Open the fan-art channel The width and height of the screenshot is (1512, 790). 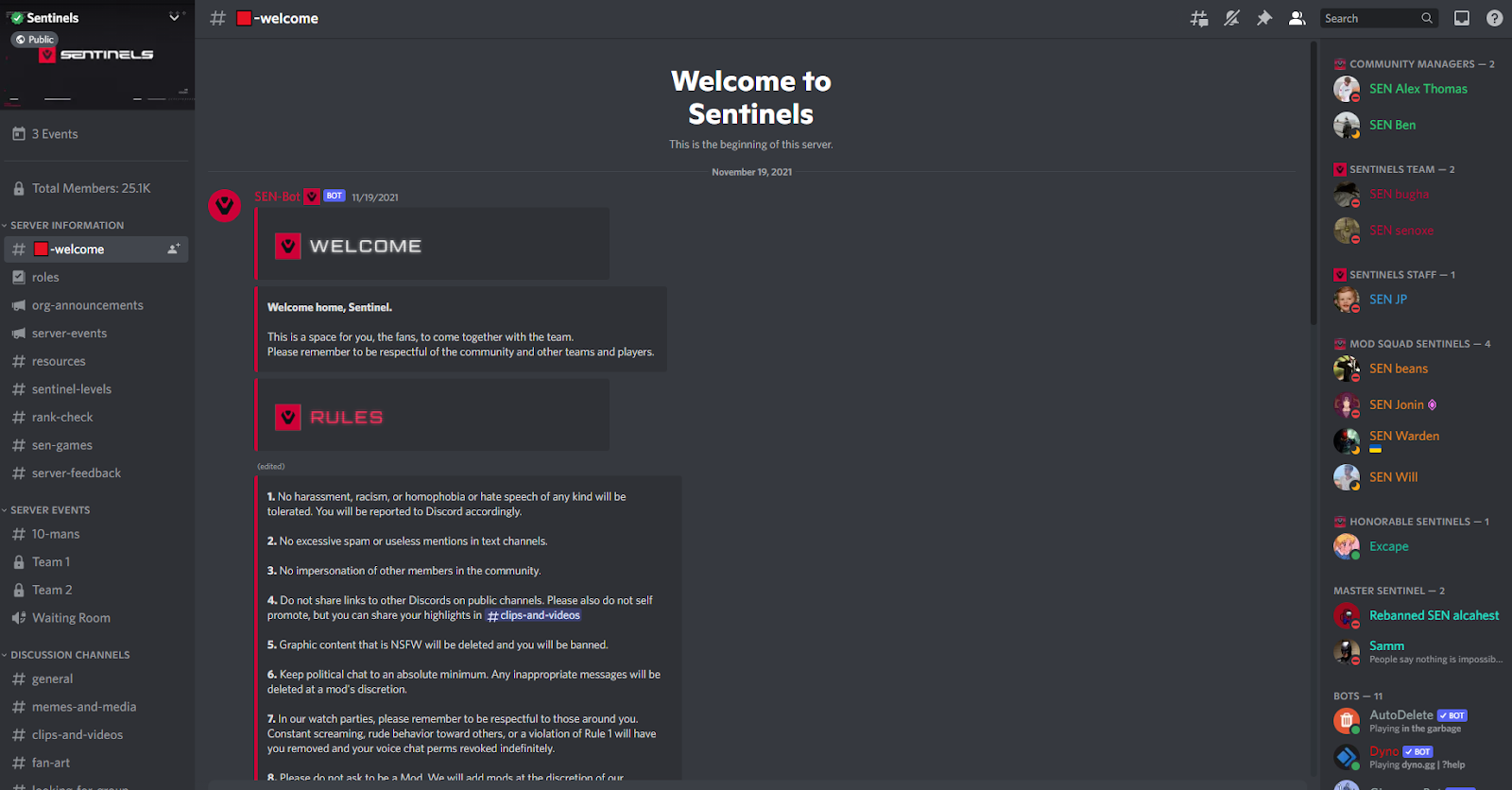96,763
